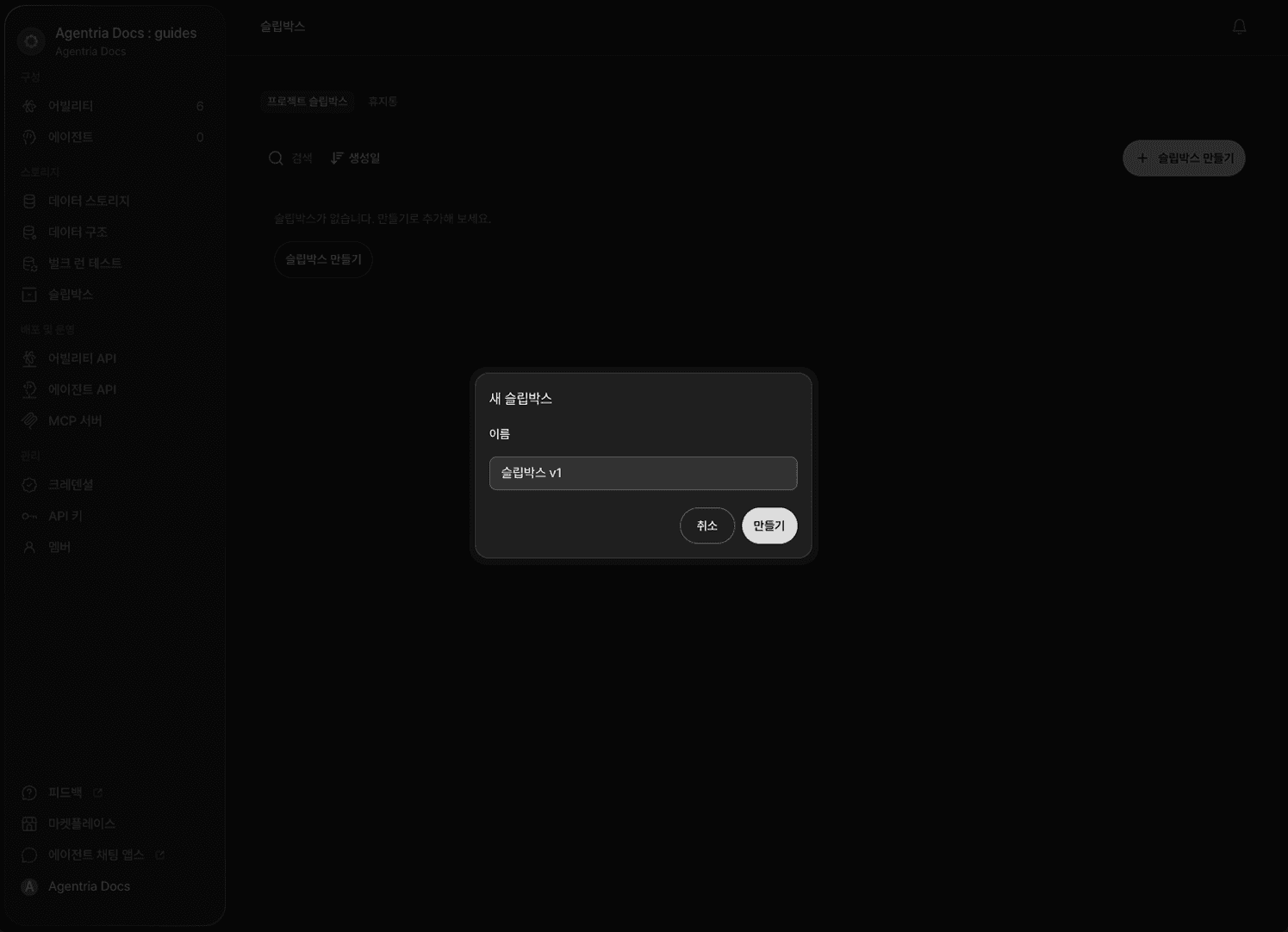Switch to the 프로젝트 슬립박스 tab

click(x=308, y=102)
